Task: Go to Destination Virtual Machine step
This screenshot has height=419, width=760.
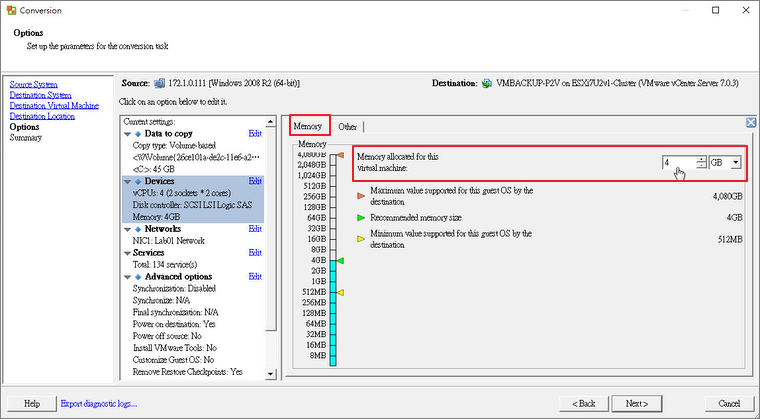Action: (x=54, y=106)
